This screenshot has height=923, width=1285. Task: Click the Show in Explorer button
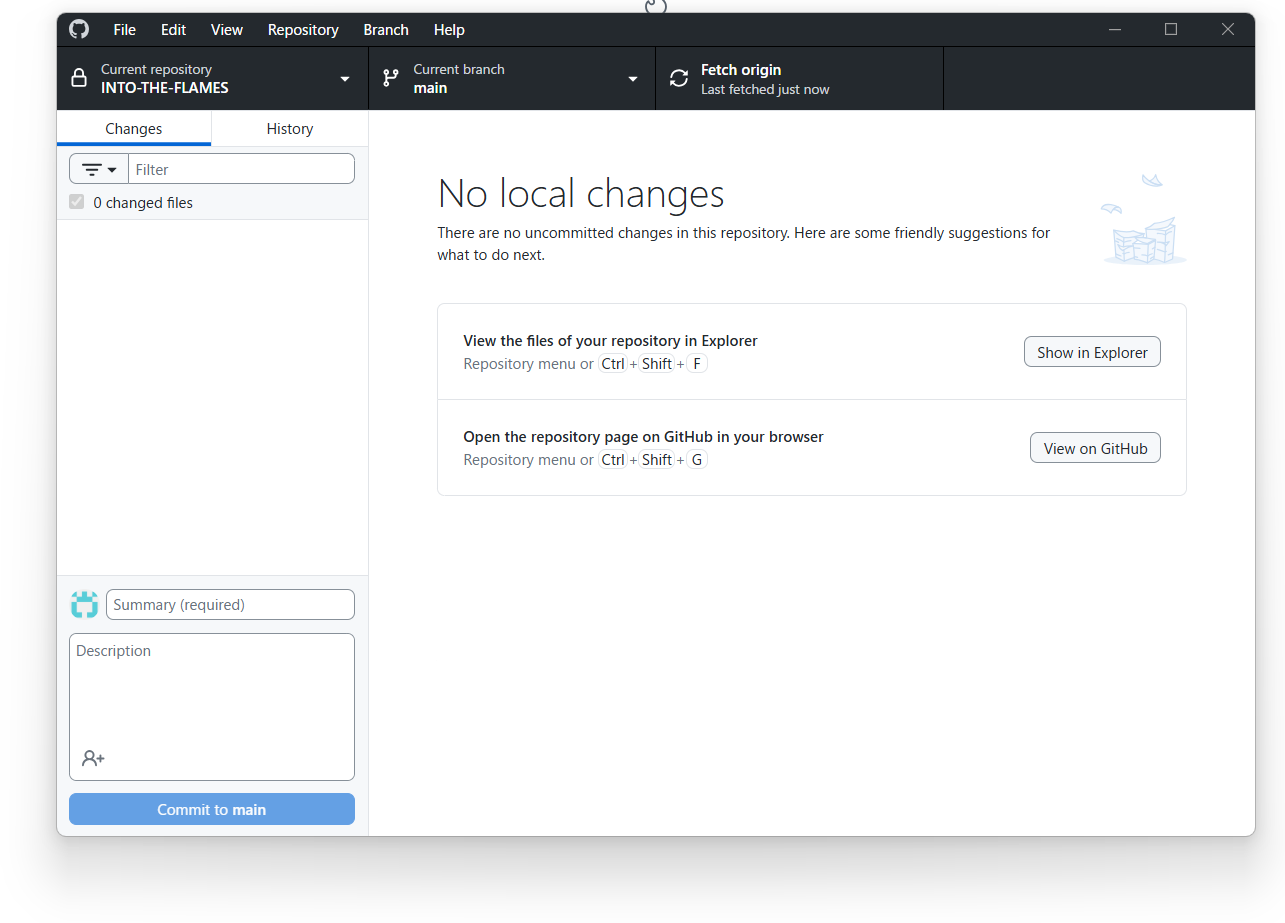coord(1092,352)
